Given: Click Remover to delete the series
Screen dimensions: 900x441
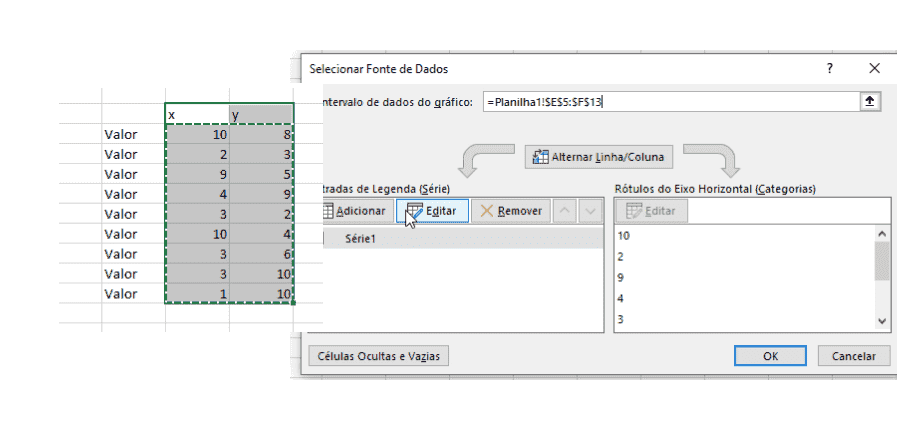Looking at the screenshot, I should [511, 211].
